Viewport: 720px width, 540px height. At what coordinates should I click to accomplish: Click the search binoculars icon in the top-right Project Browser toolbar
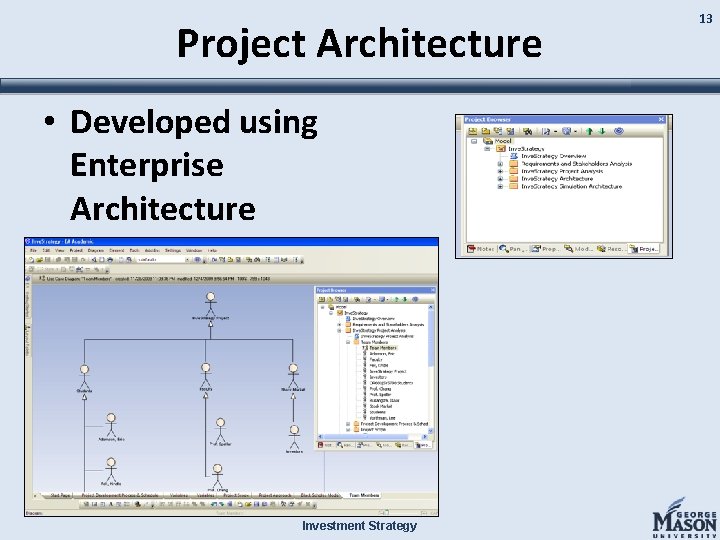tap(528, 131)
